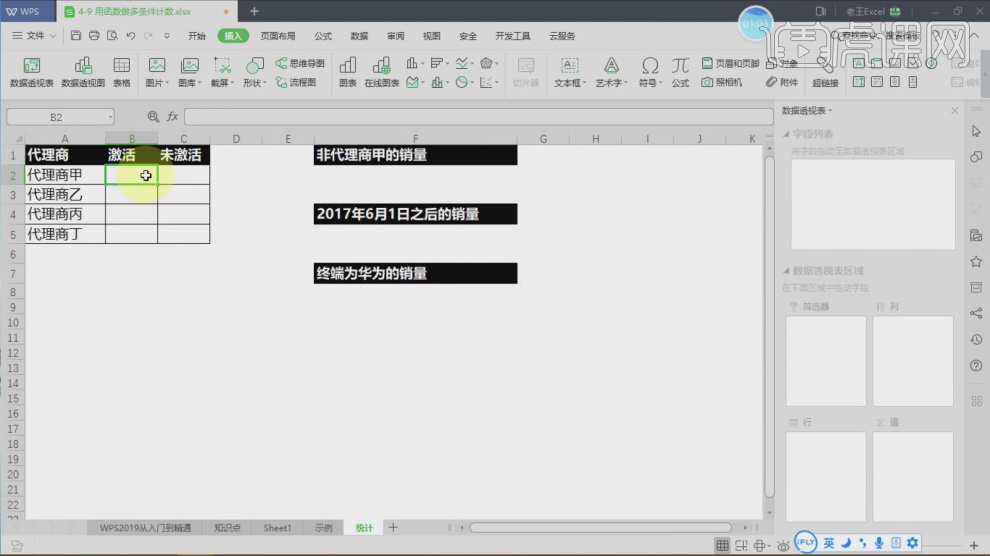Switch to normal grid view in status bar
The image size is (990, 556).
[x=722, y=545]
